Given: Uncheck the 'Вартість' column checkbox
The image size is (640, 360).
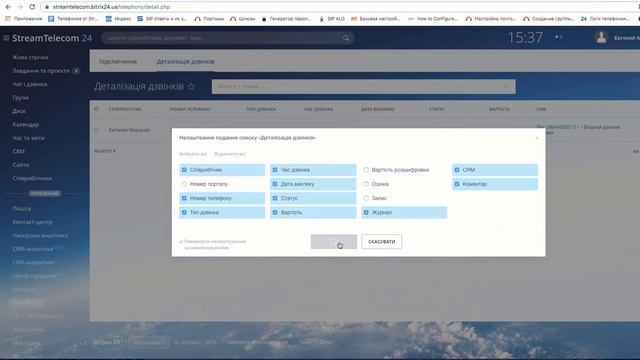Looking at the screenshot, I should coord(275,213).
